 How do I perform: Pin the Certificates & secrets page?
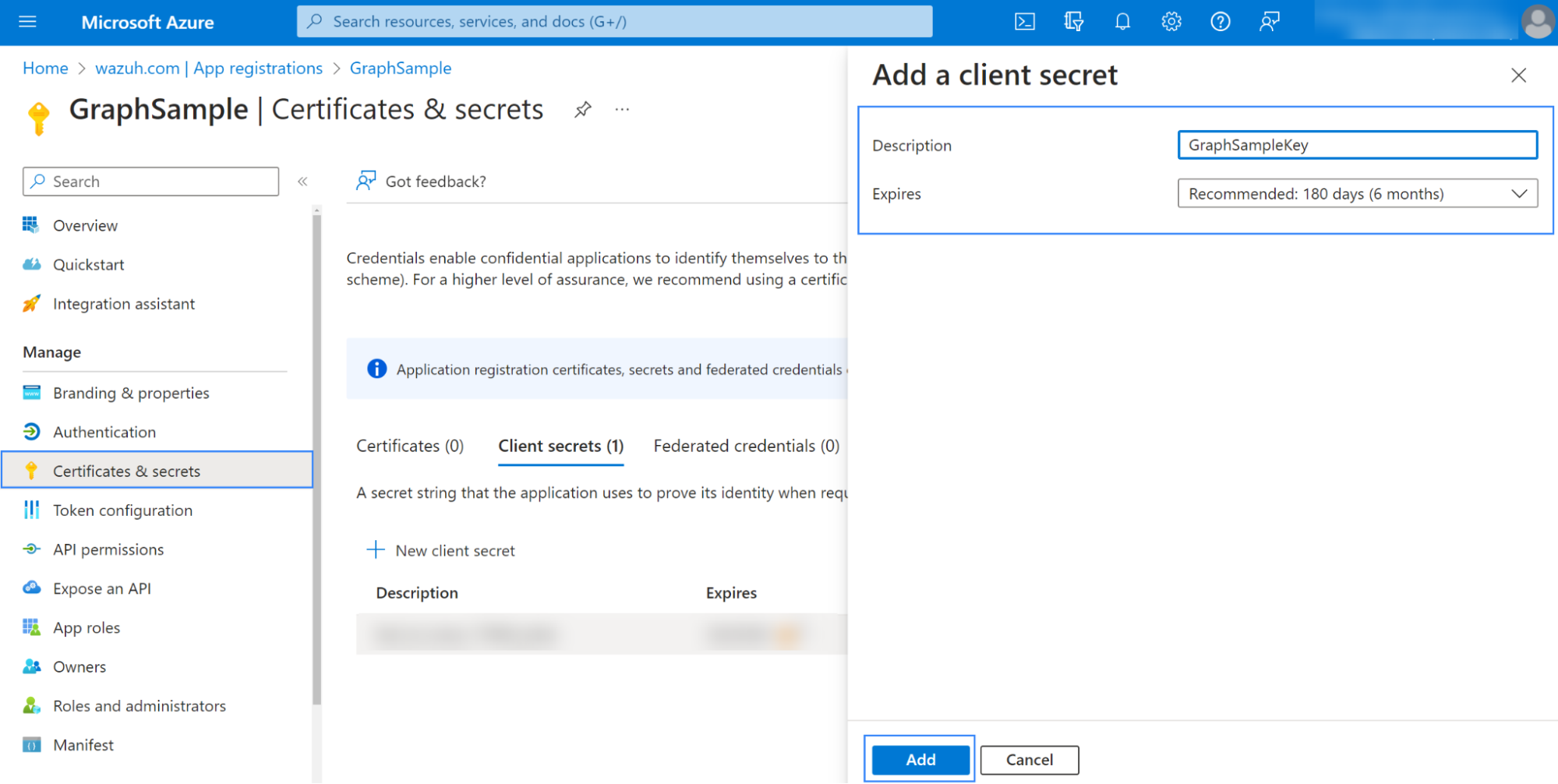pos(582,110)
